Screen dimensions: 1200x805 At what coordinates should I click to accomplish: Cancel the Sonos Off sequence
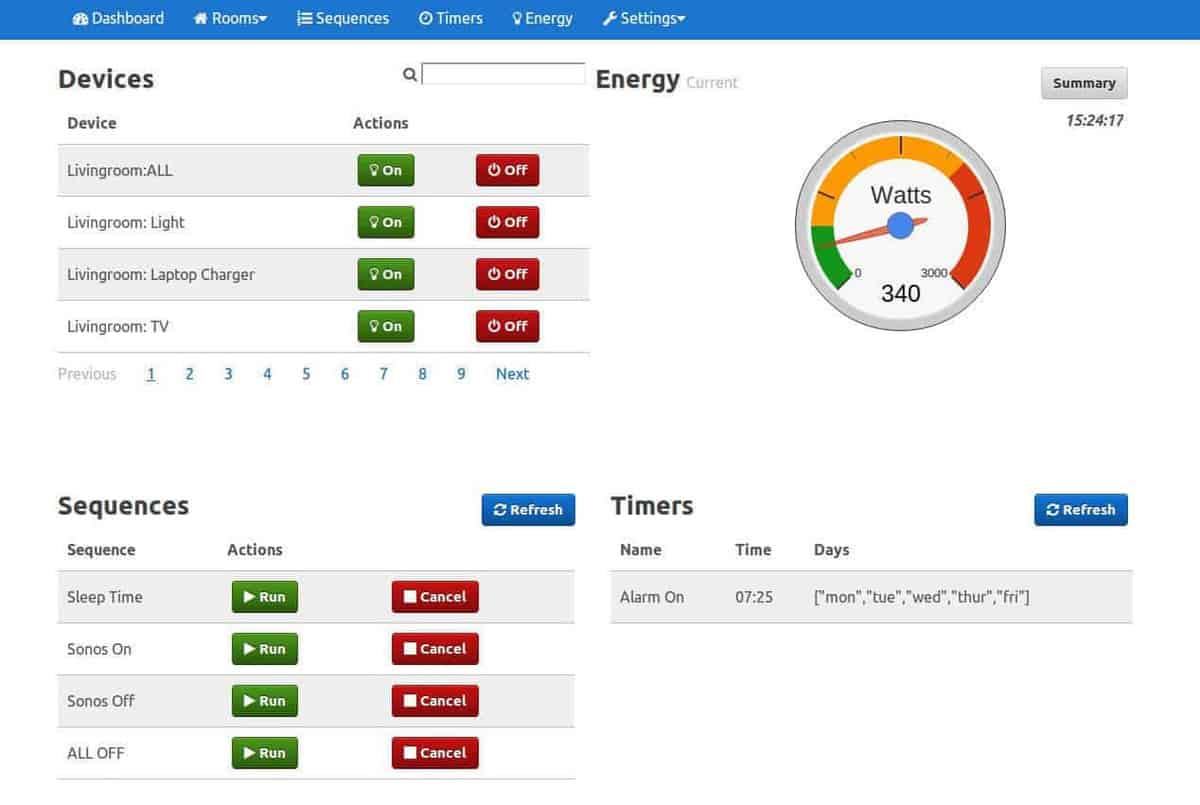click(x=434, y=701)
